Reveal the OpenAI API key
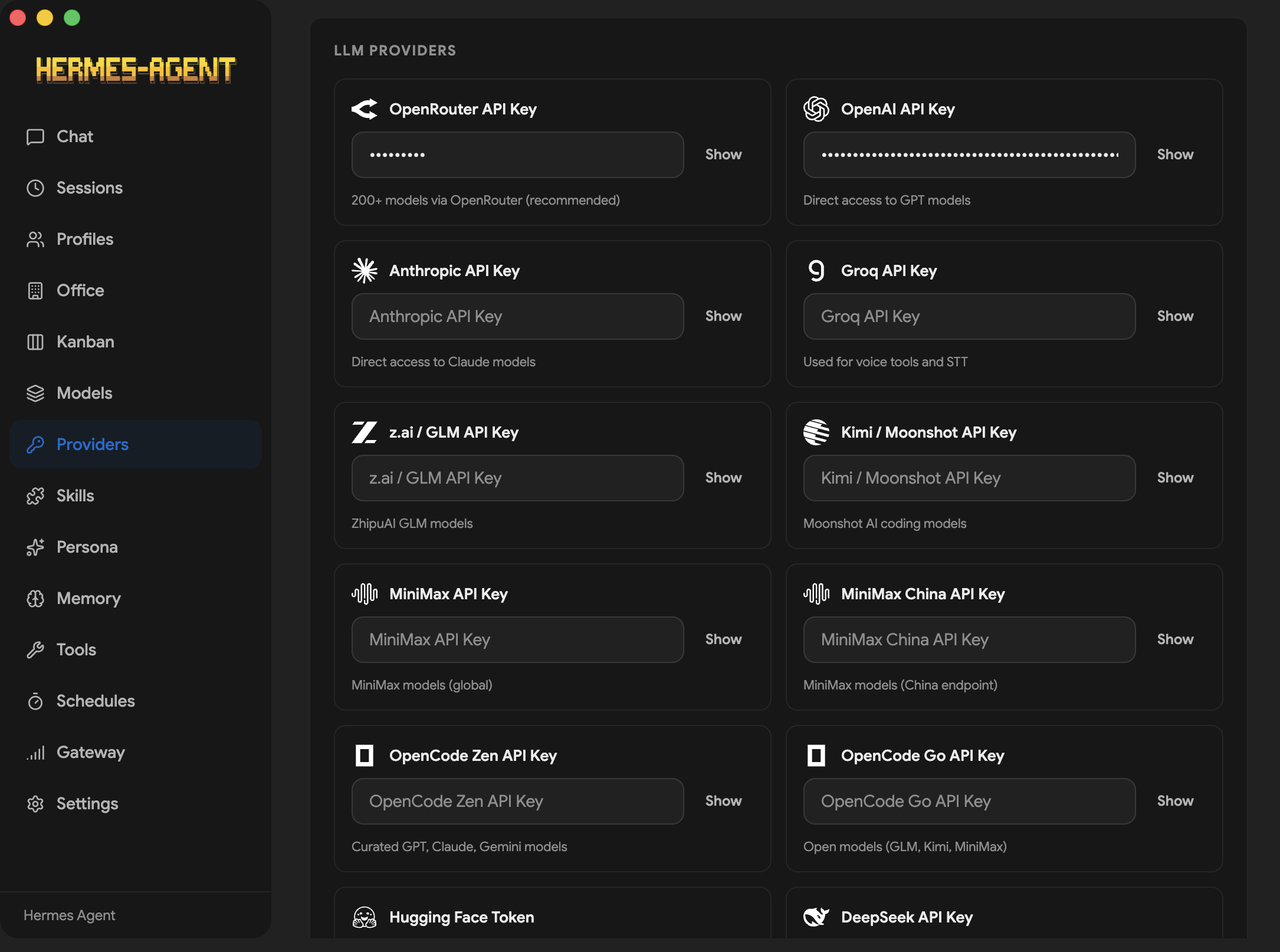This screenshot has width=1280, height=952. [1176, 155]
